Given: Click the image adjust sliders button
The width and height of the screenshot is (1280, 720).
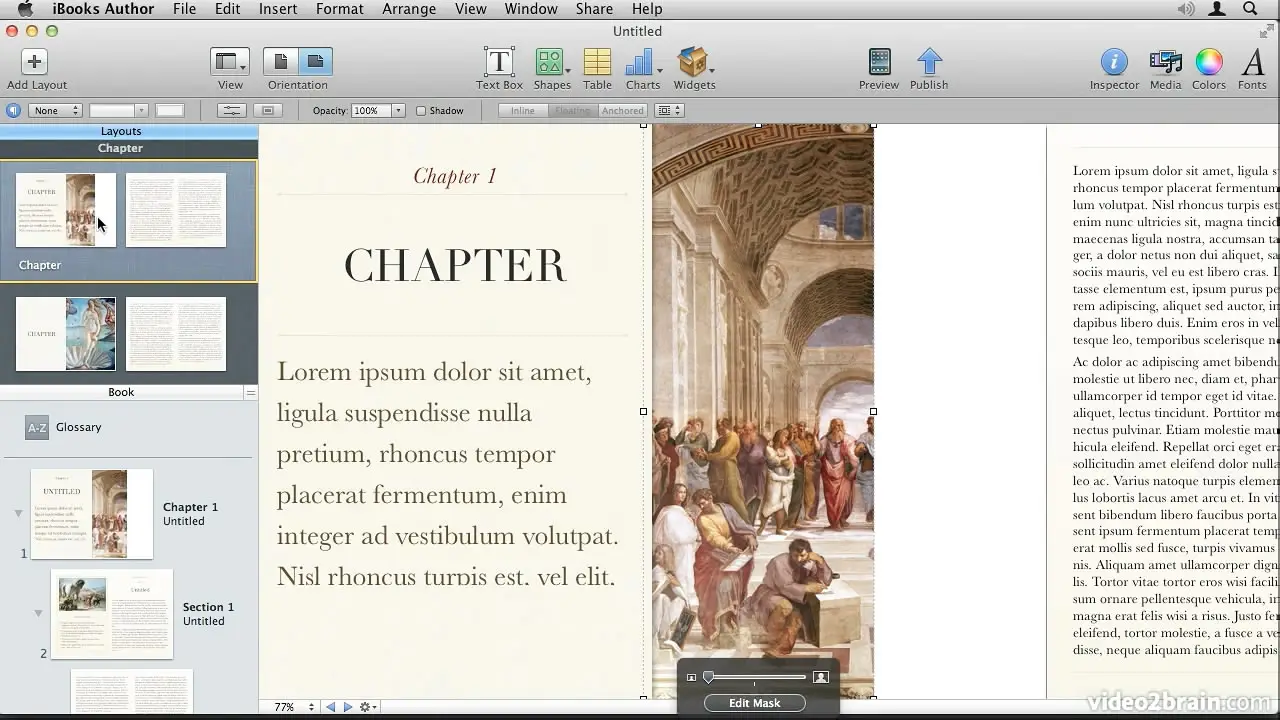Looking at the screenshot, I should tap(231, 111).
